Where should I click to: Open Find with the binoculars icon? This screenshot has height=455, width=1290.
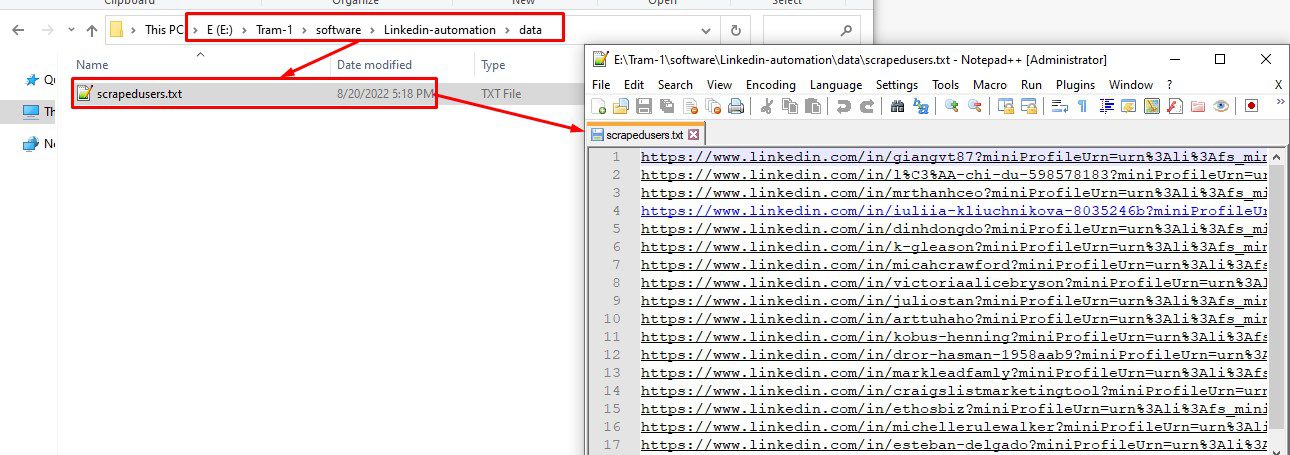897,106
